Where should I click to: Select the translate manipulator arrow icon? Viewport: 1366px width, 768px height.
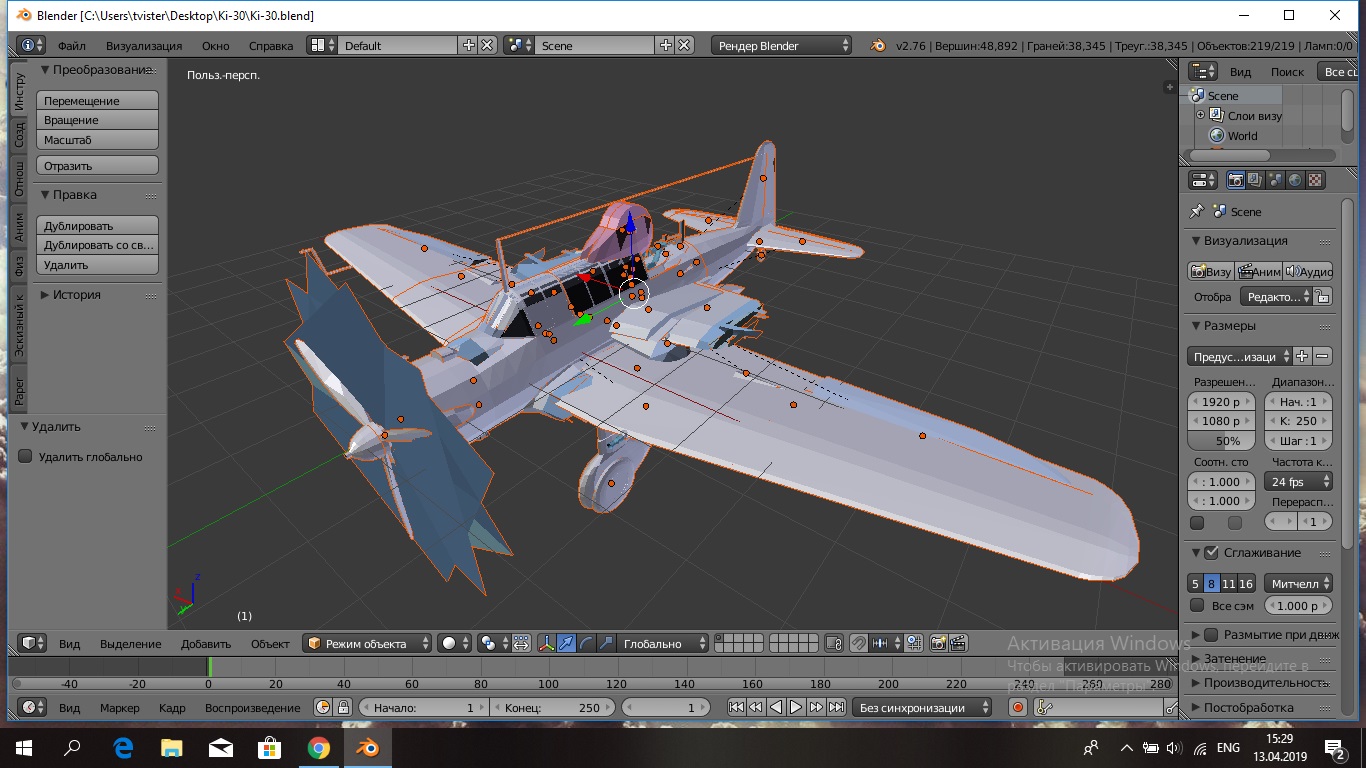point(566,644)
